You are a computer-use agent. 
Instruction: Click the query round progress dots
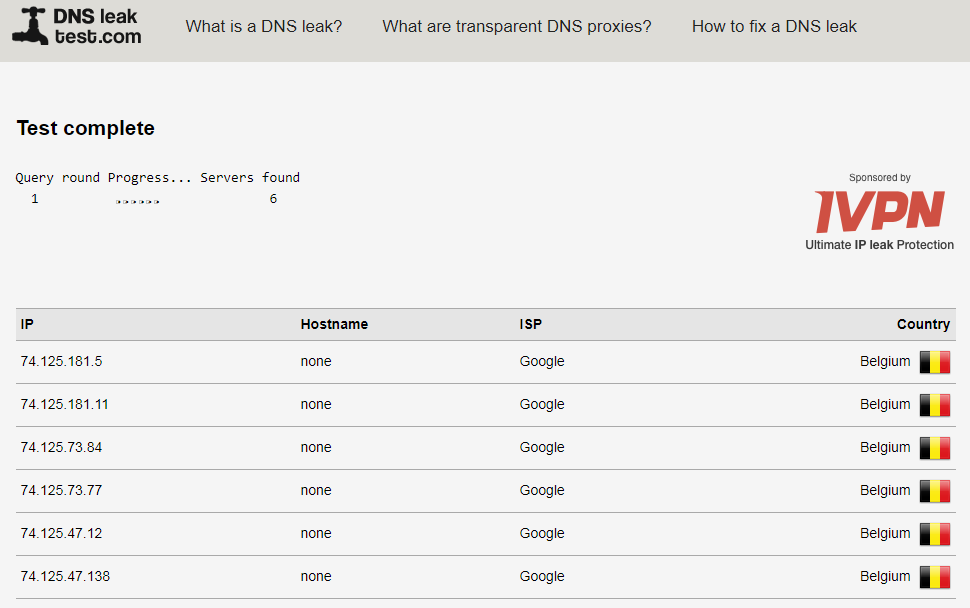[x=137, y=201]
